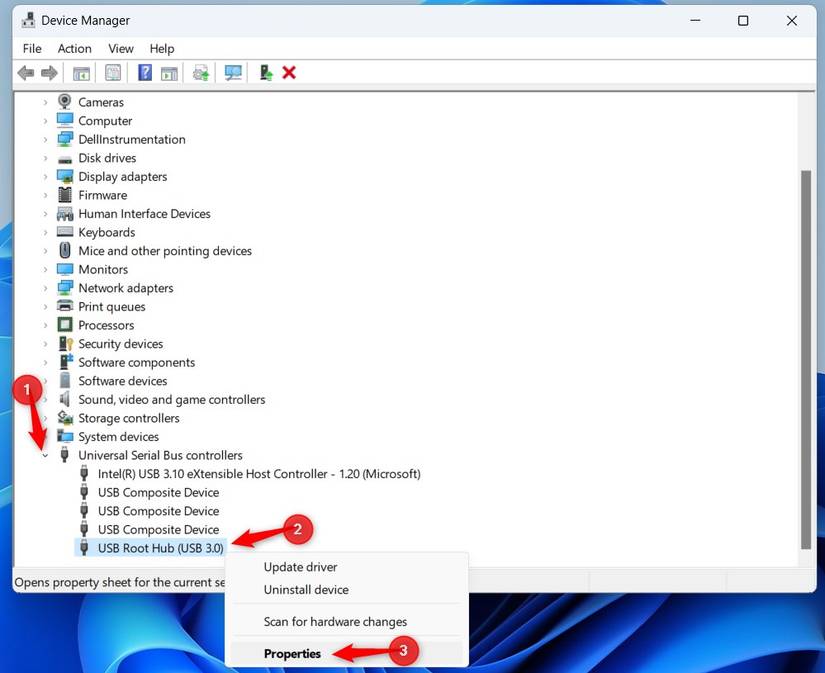
Task: Click the Forward navigation arrow
Action: pos(47,72)
